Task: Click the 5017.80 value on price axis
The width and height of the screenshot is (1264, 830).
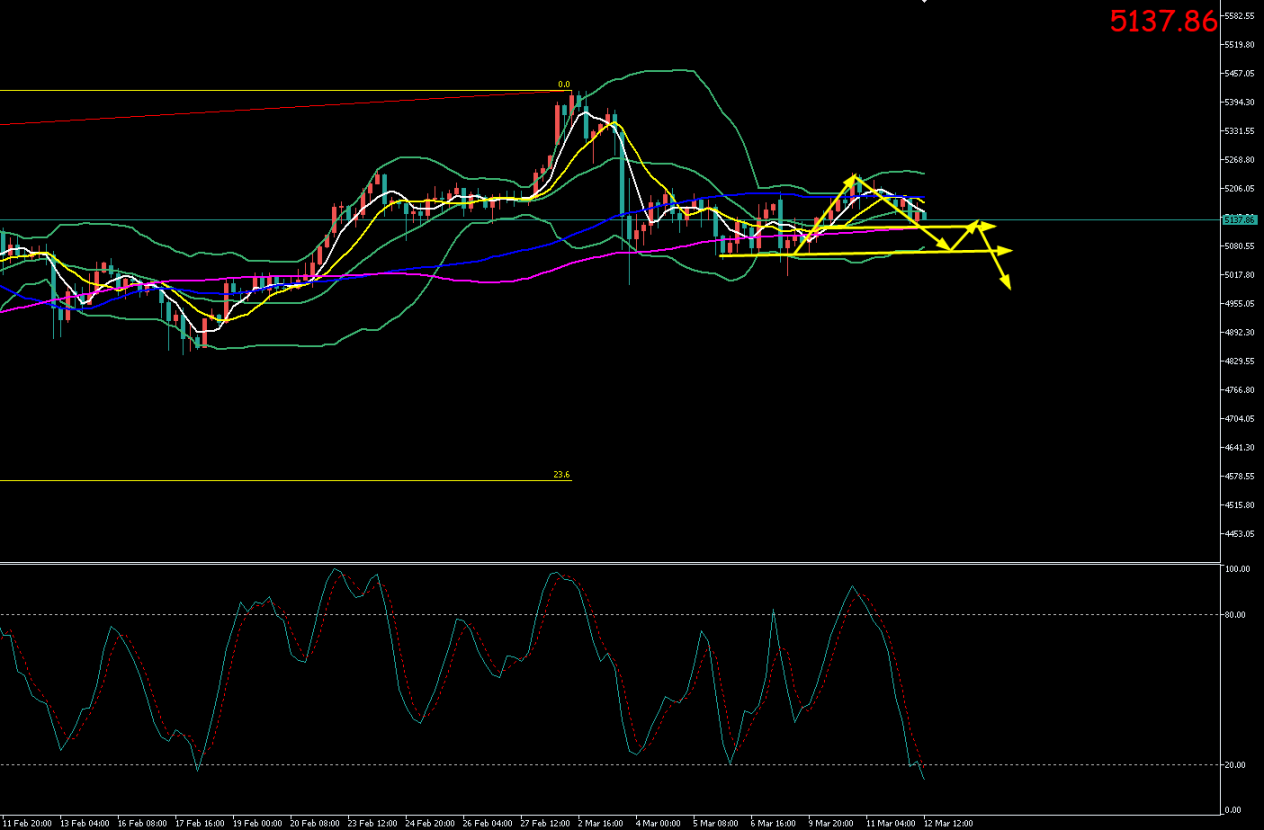Action: point(1240,275)
